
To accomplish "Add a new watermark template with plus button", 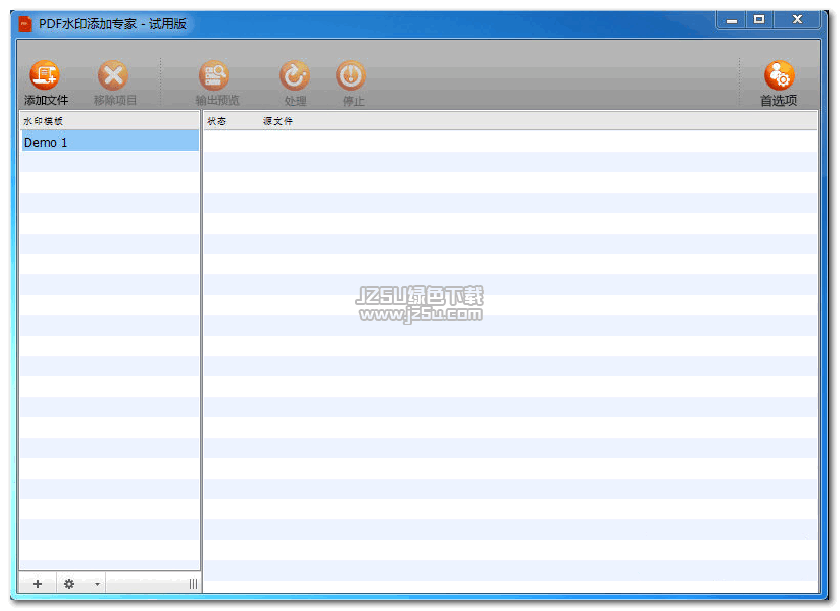I will tap(38, 584).
